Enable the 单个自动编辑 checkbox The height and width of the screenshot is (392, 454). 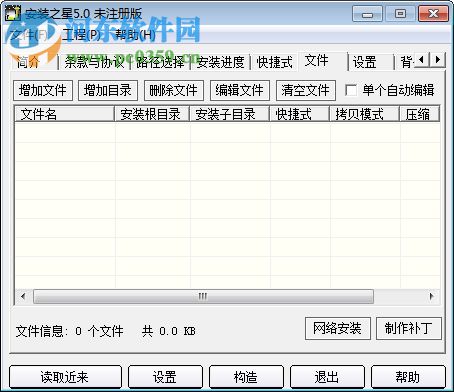click(351, 90)
